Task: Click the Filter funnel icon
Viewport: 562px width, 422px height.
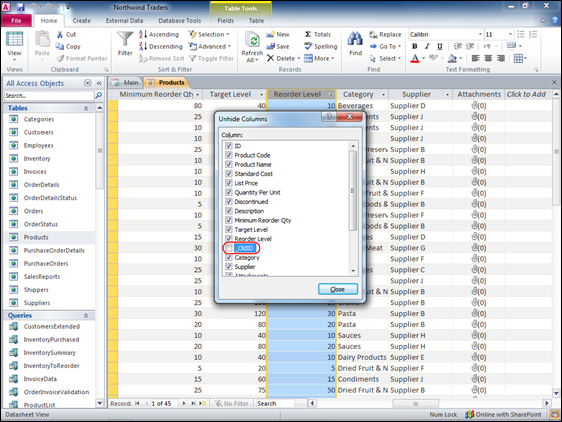Action: tap(125, 39)
